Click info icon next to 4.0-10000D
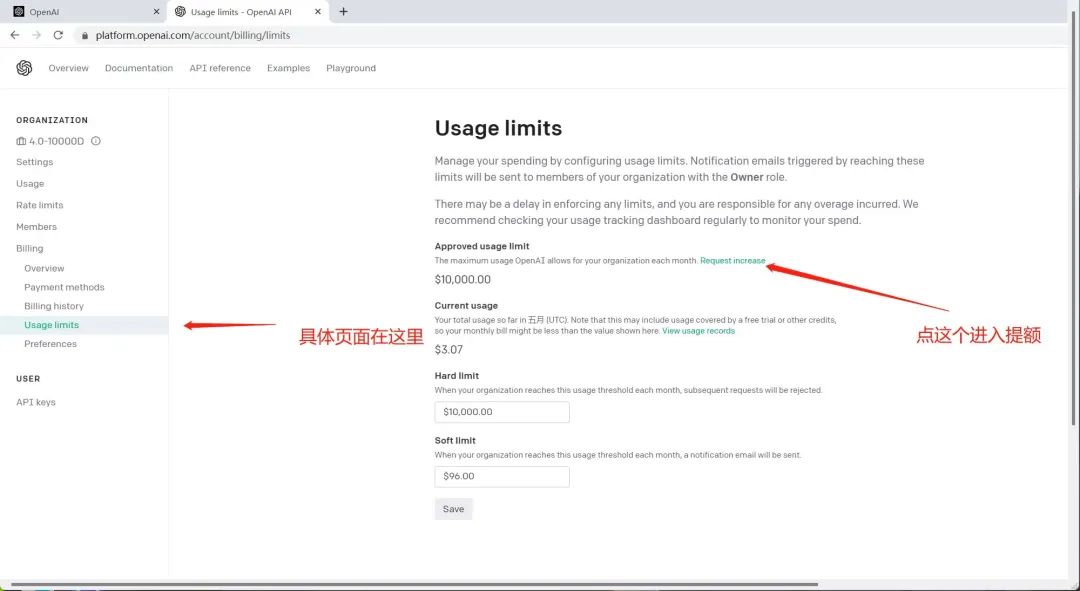The image size is (1080, 591). (96, 141)
